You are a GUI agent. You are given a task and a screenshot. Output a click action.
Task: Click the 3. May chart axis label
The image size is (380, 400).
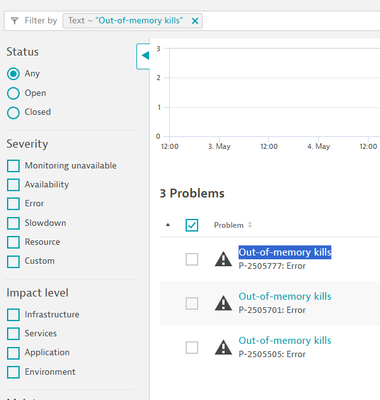coord(219,146)
